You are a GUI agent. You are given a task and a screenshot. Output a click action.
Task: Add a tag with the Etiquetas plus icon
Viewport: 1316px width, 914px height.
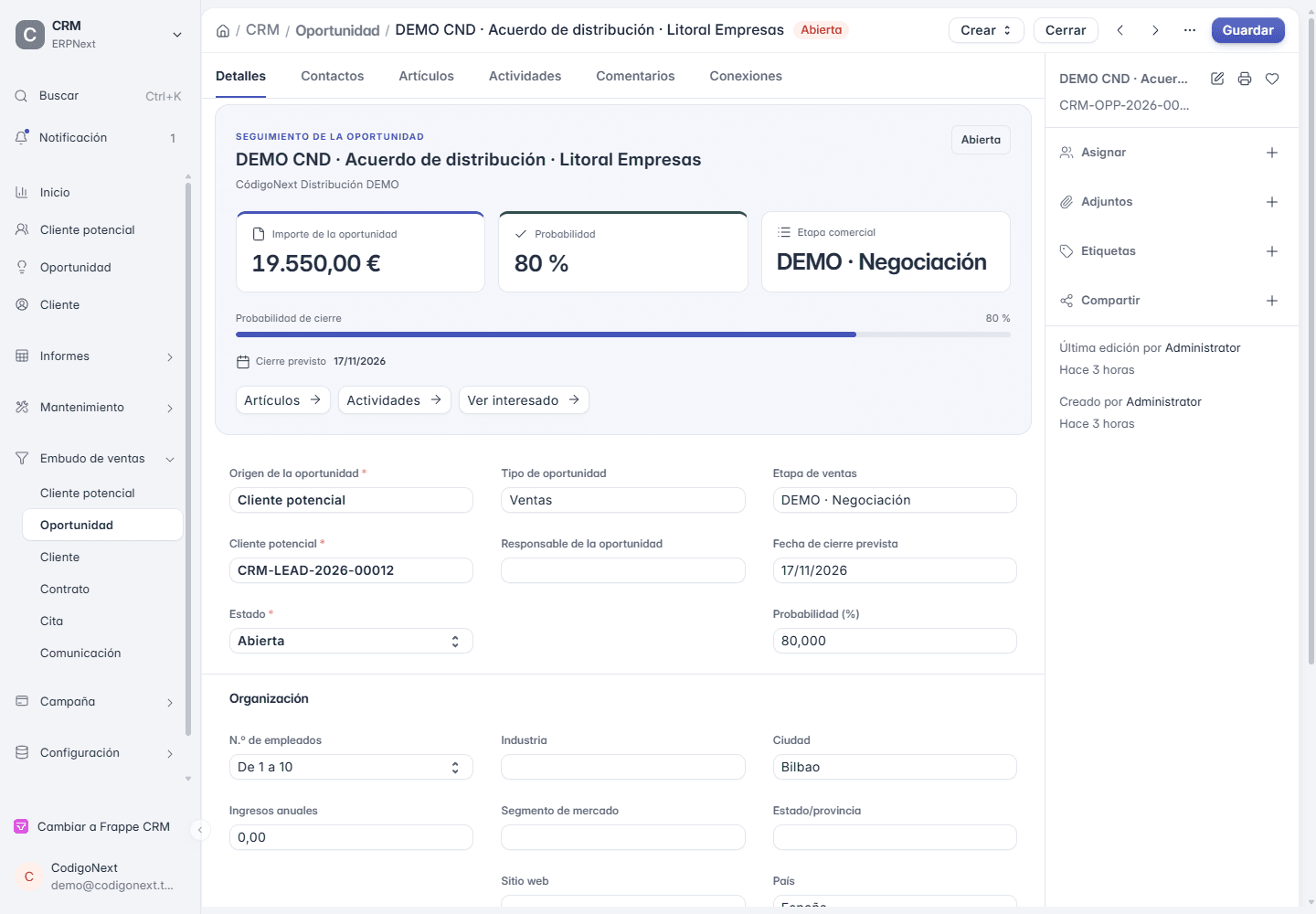(1272, 251)
